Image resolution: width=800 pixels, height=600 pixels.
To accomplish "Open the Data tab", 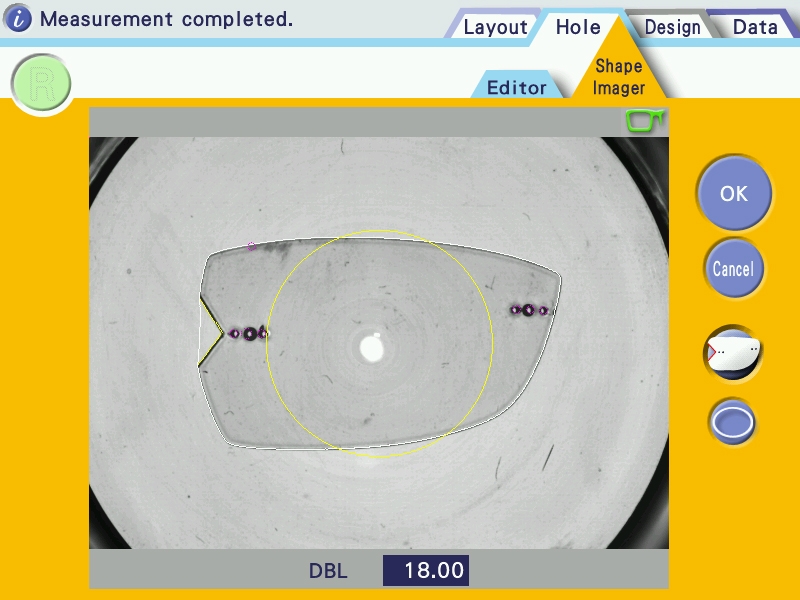I will coord(755,27).
